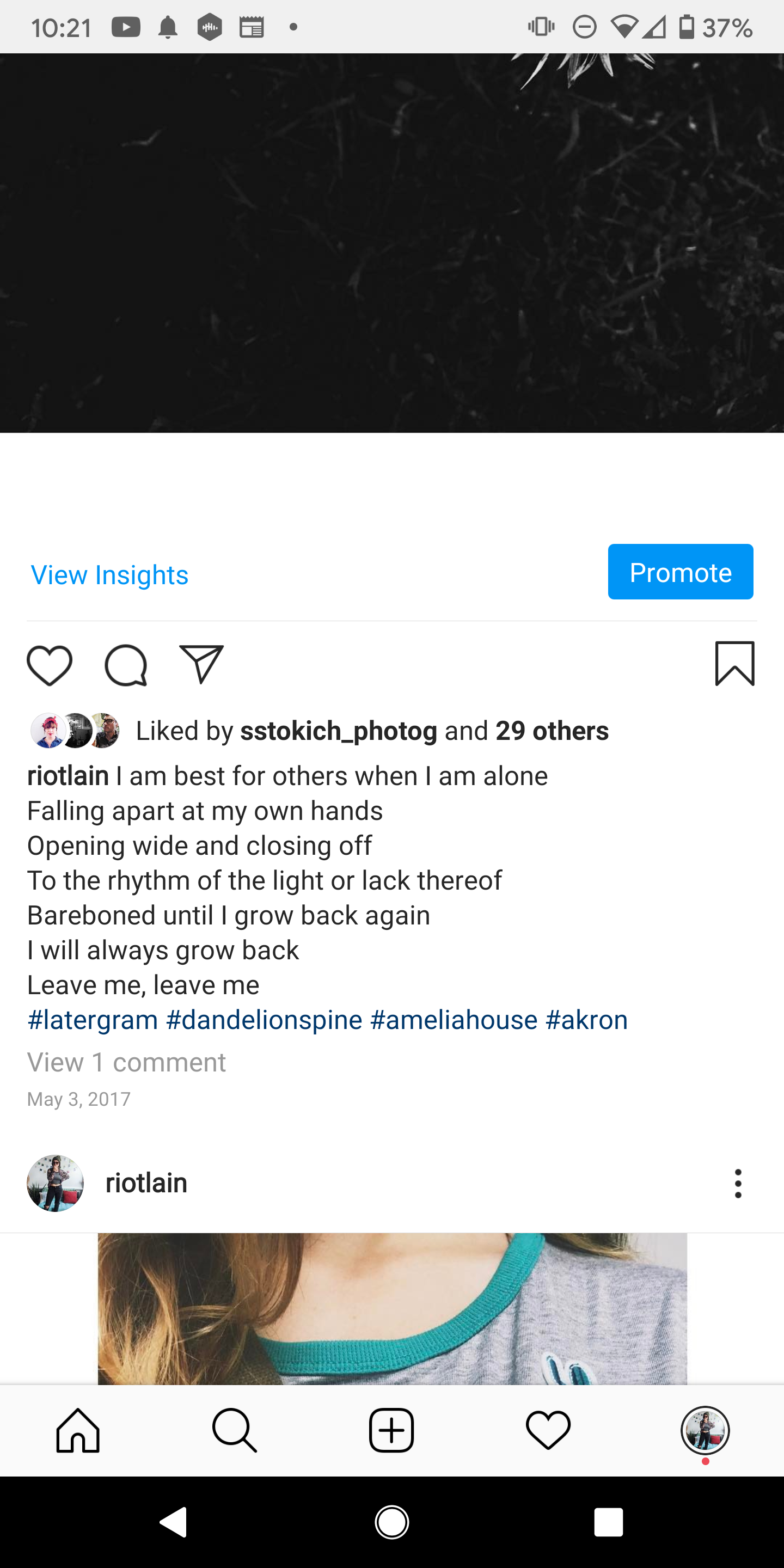Show the 29 others who liked

(x=552, y=731)
